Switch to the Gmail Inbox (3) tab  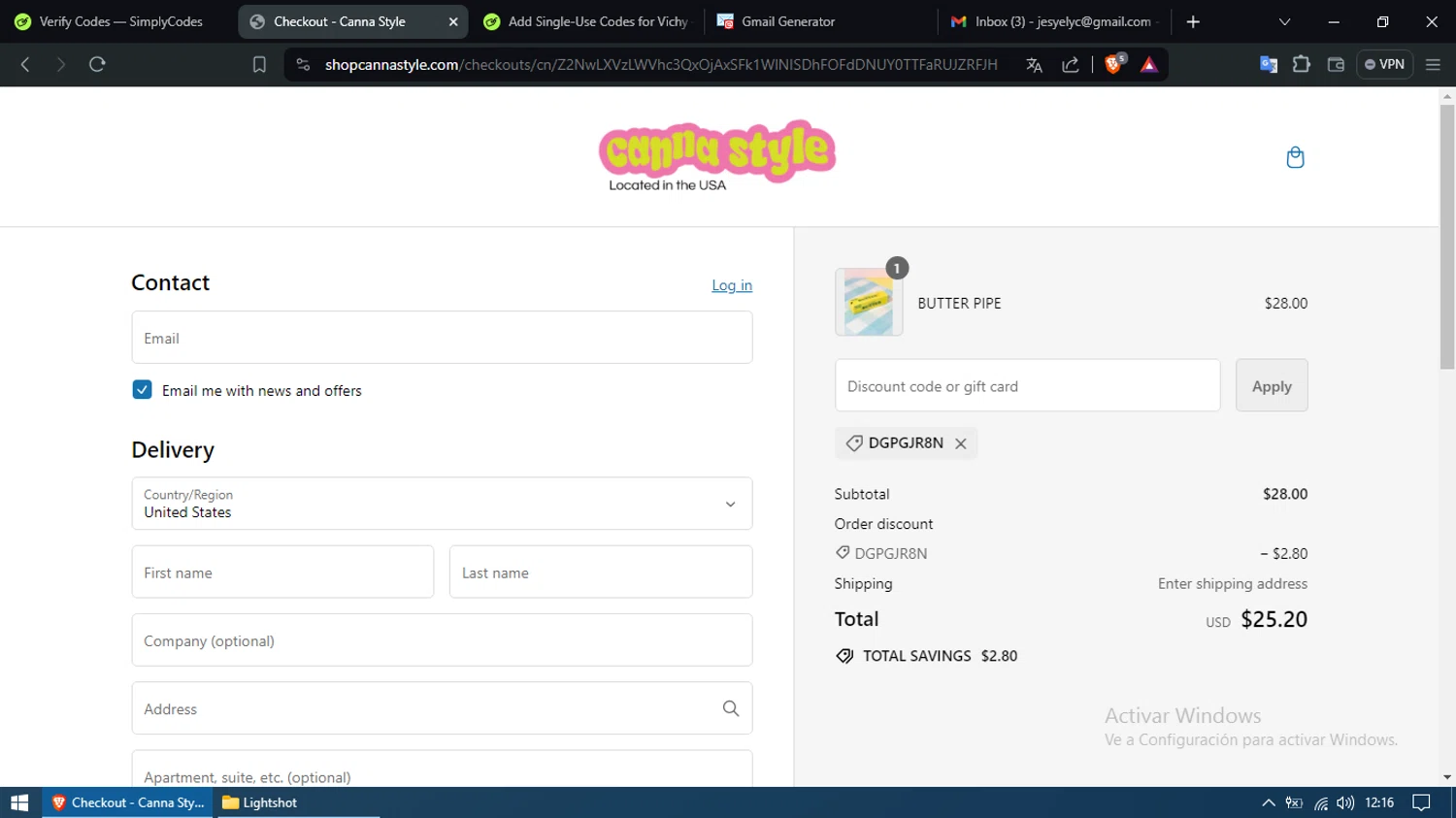1054,21
